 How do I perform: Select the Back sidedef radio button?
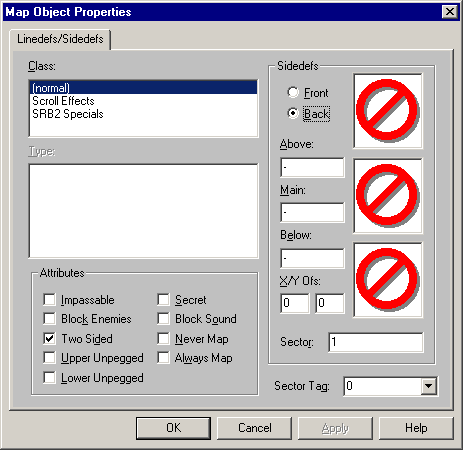click(293, 113)
